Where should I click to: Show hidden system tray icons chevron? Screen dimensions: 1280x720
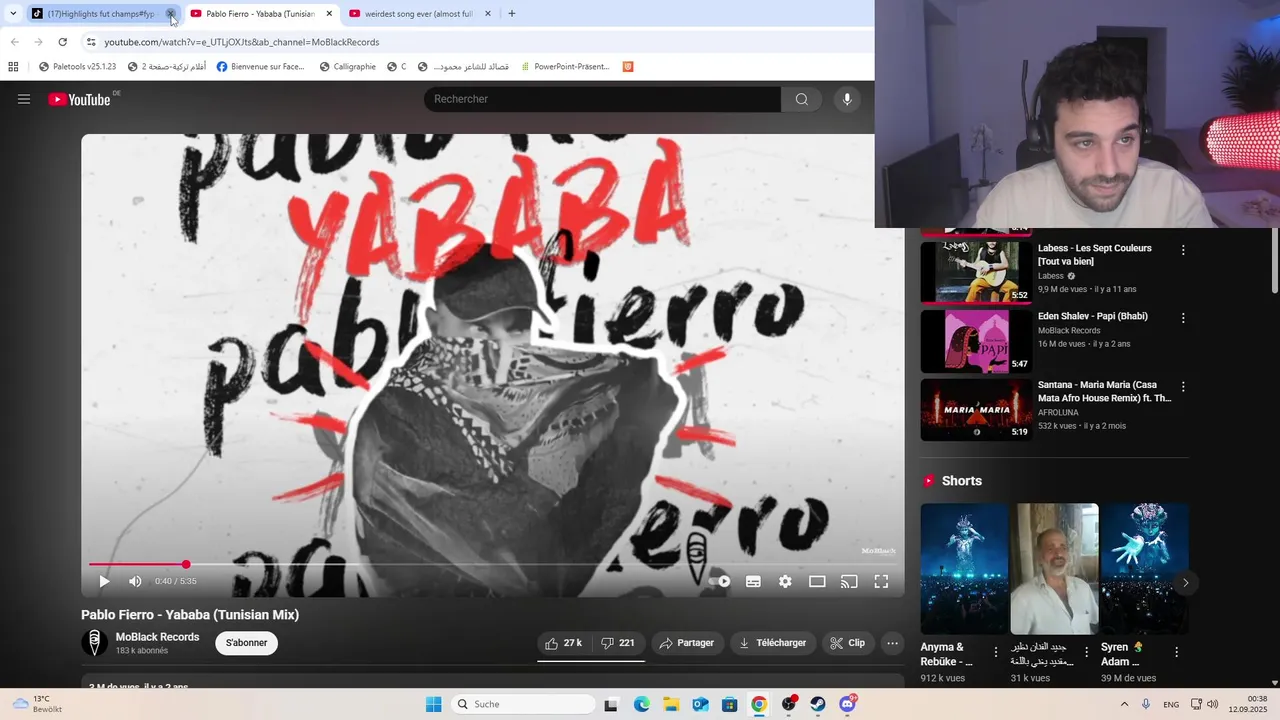click(x=1124, y=704)
